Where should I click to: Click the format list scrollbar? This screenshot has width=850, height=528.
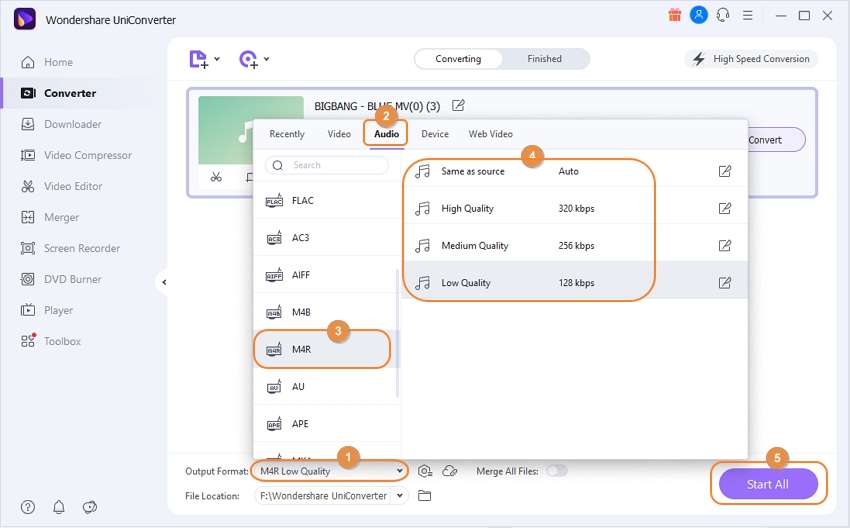(397, 333)
